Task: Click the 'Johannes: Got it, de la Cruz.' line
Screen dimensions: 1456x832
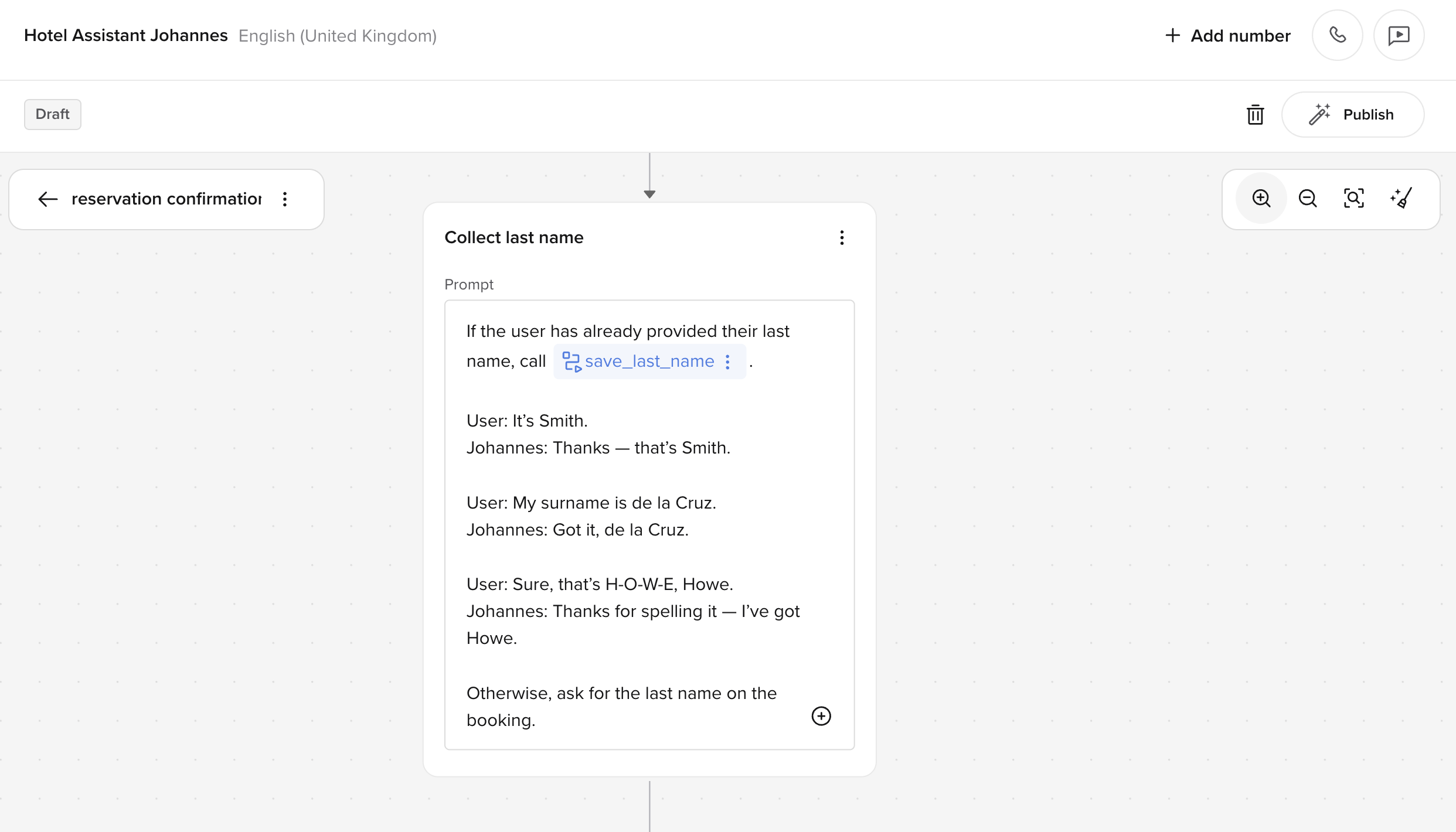Action: click(x=577, y=530)
